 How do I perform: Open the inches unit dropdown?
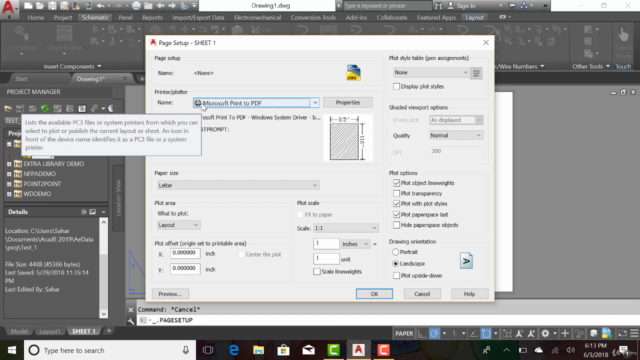click(x=356, y=244)
